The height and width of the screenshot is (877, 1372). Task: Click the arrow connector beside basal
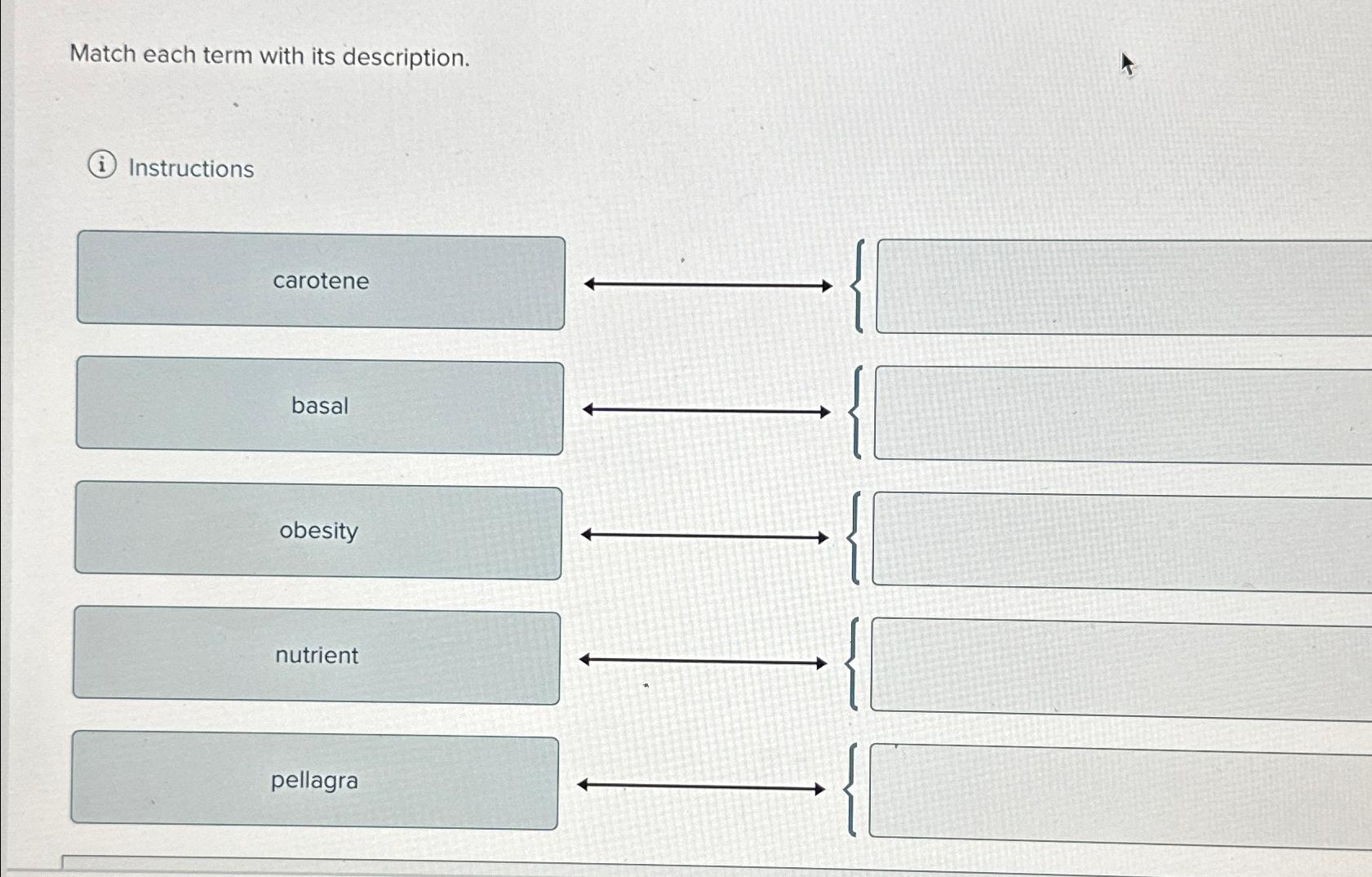coord(706,409)
